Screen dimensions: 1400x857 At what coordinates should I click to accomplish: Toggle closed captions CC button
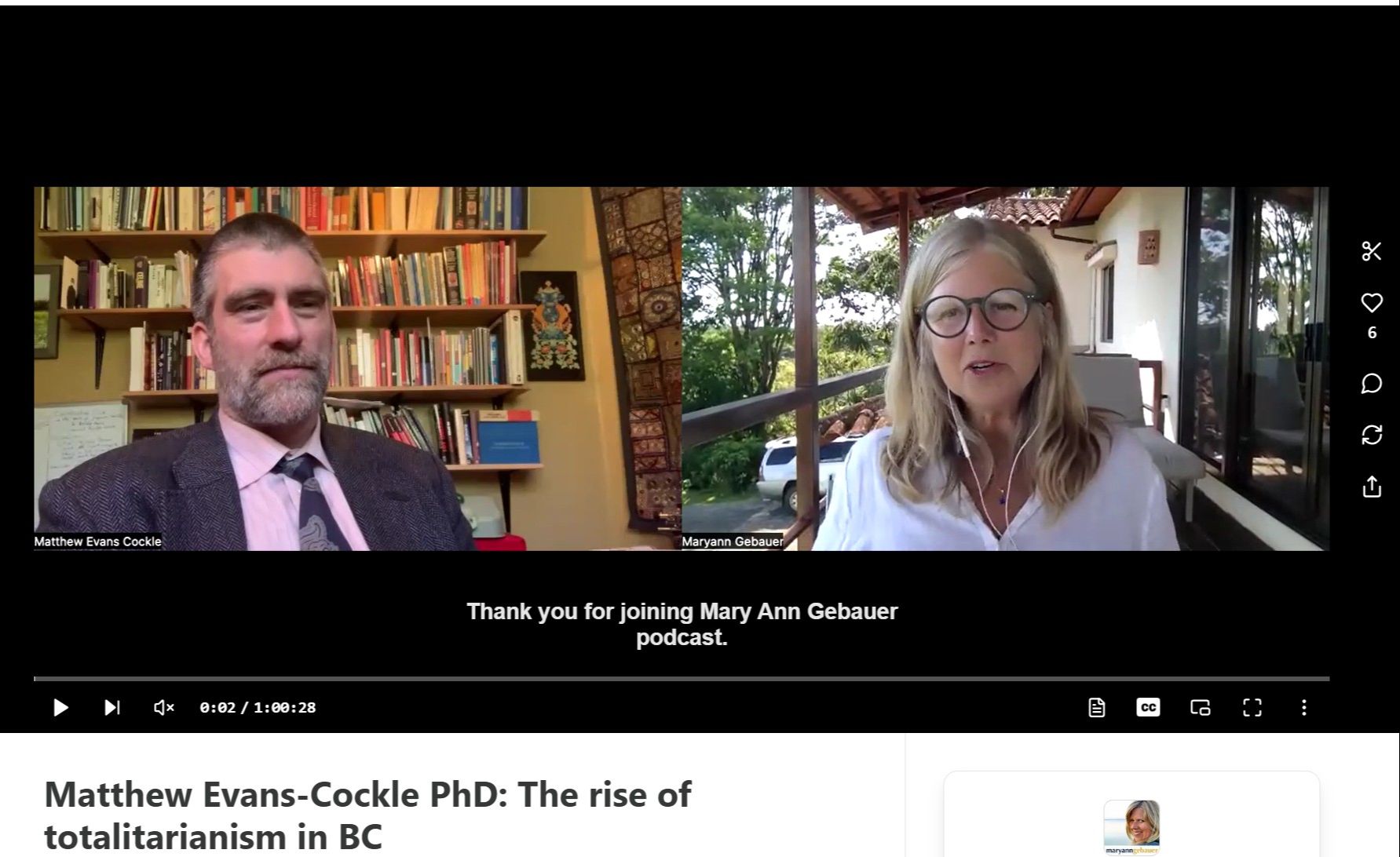click(x=1148, y=707)
